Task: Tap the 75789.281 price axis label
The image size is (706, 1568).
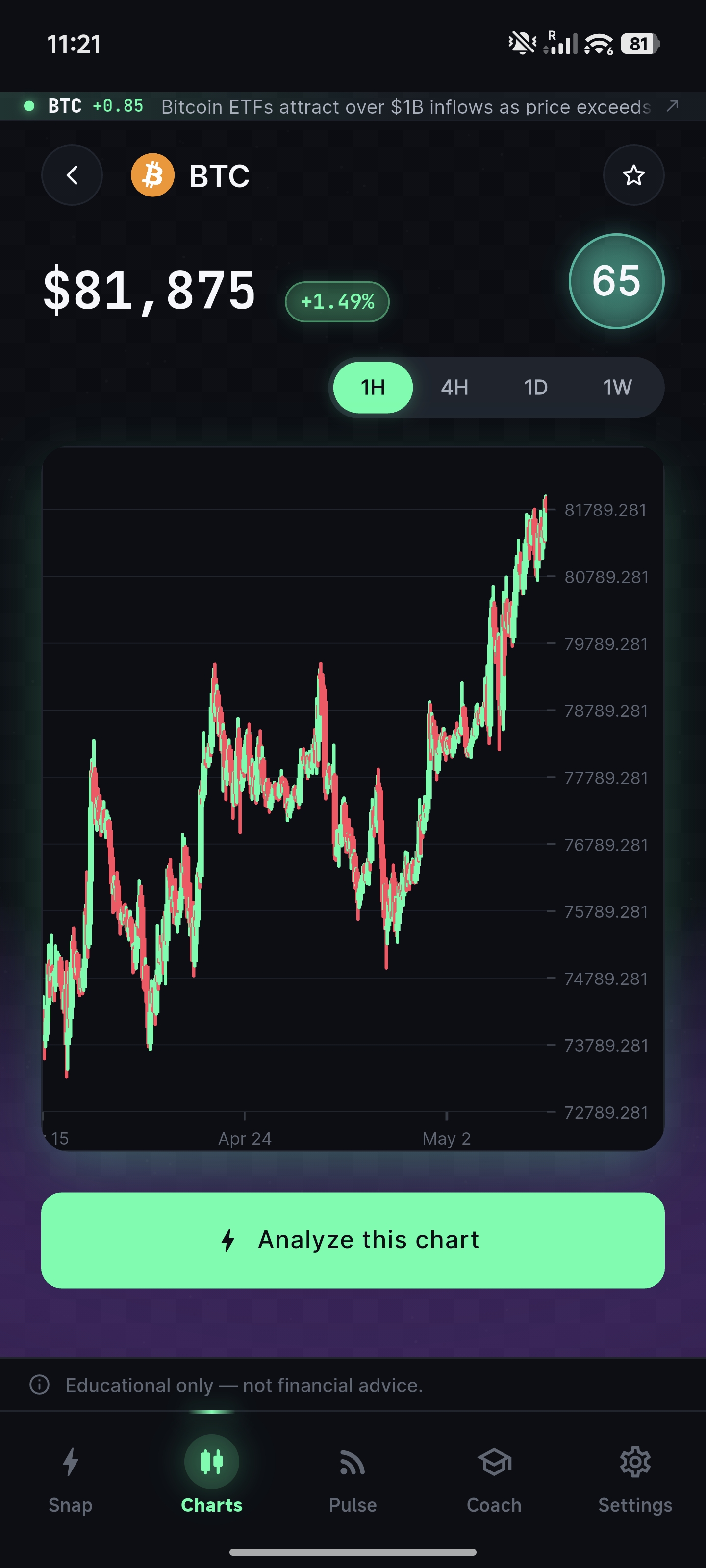Action: click(x=605, y=912)
